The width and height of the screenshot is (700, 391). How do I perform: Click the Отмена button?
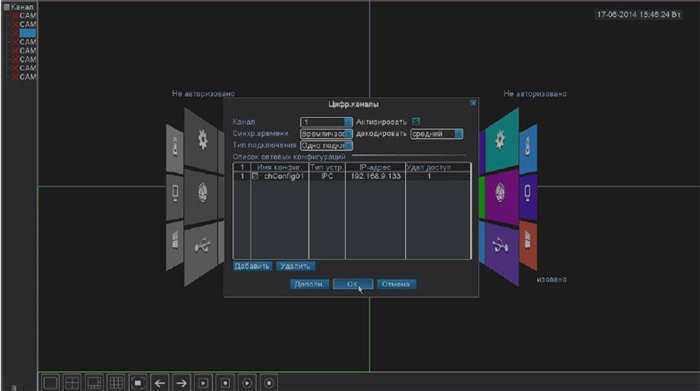pos(396,284)
